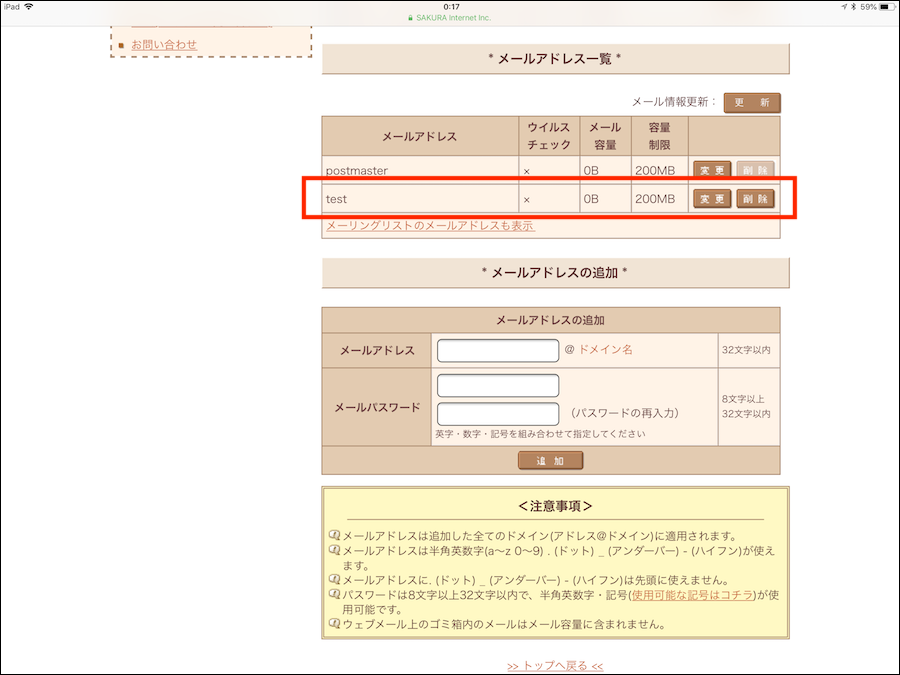
Task: Click 削除 button for postmaster row
Action: tap(755, 170)
